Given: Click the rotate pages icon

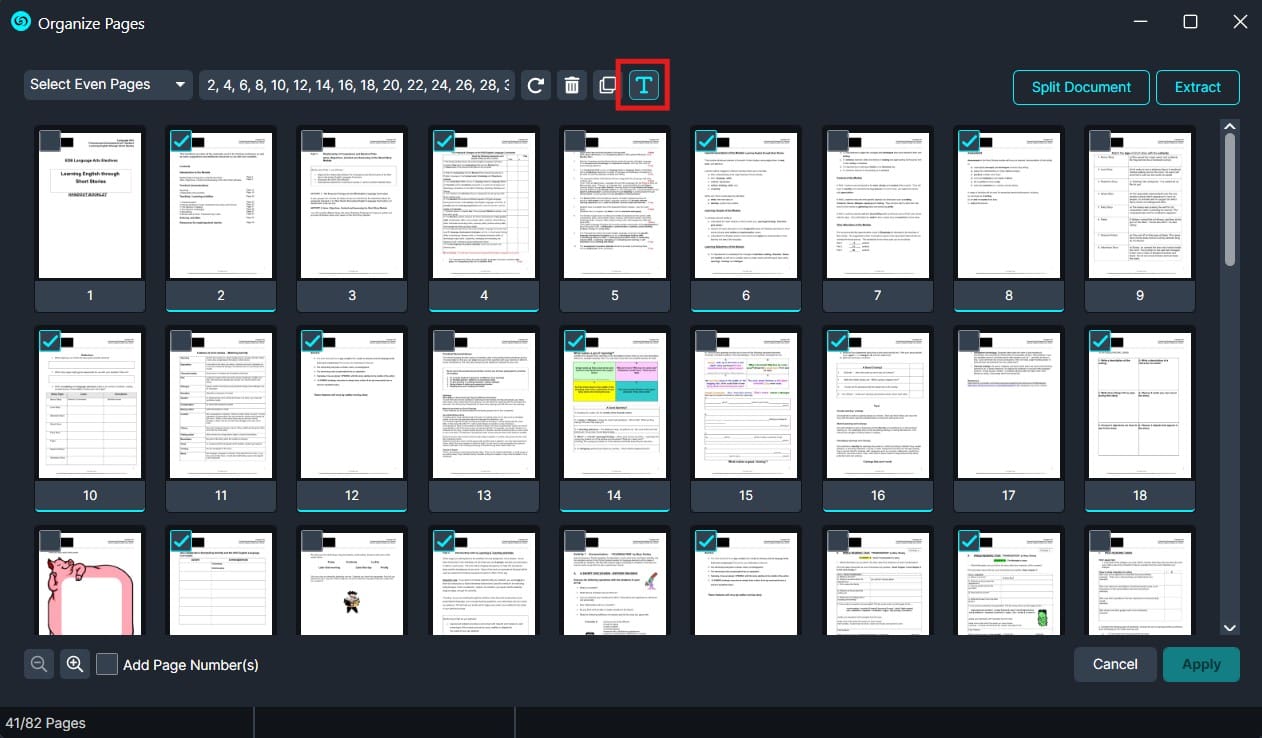Looking at the screenshot, I should (537, 85).
